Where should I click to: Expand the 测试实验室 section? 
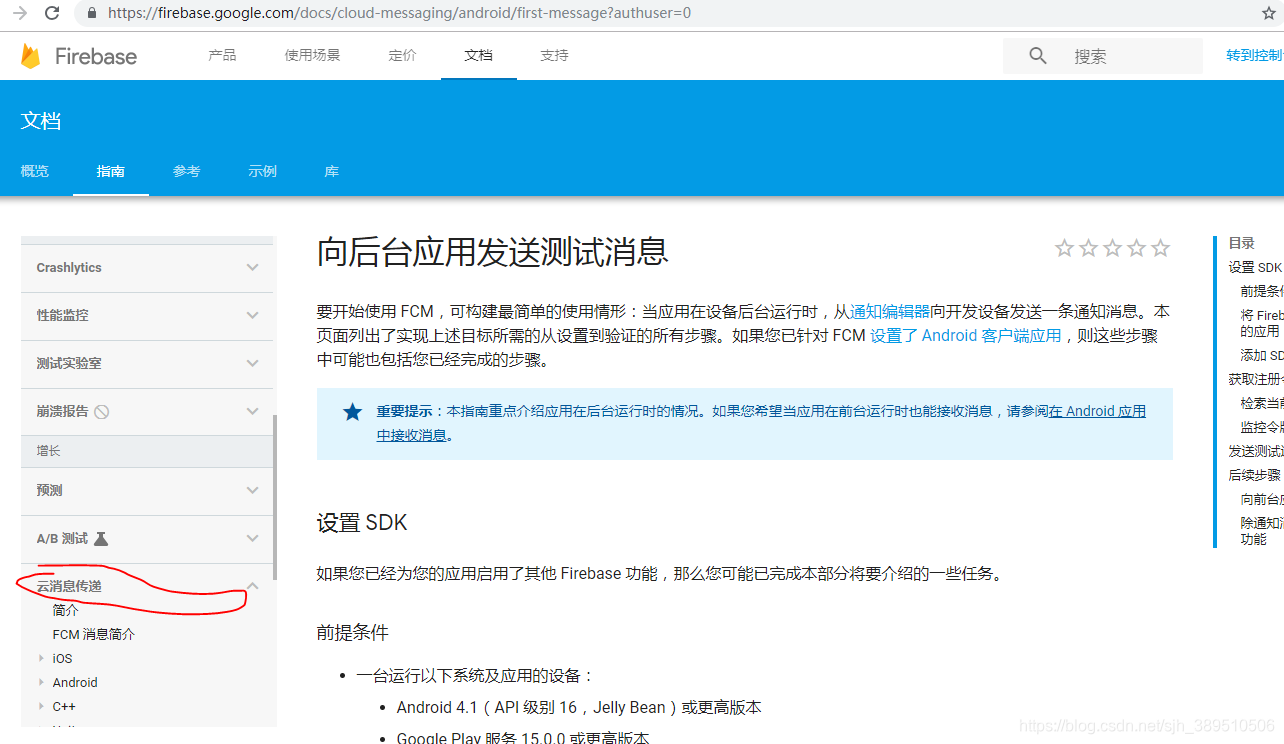(252, 363)
